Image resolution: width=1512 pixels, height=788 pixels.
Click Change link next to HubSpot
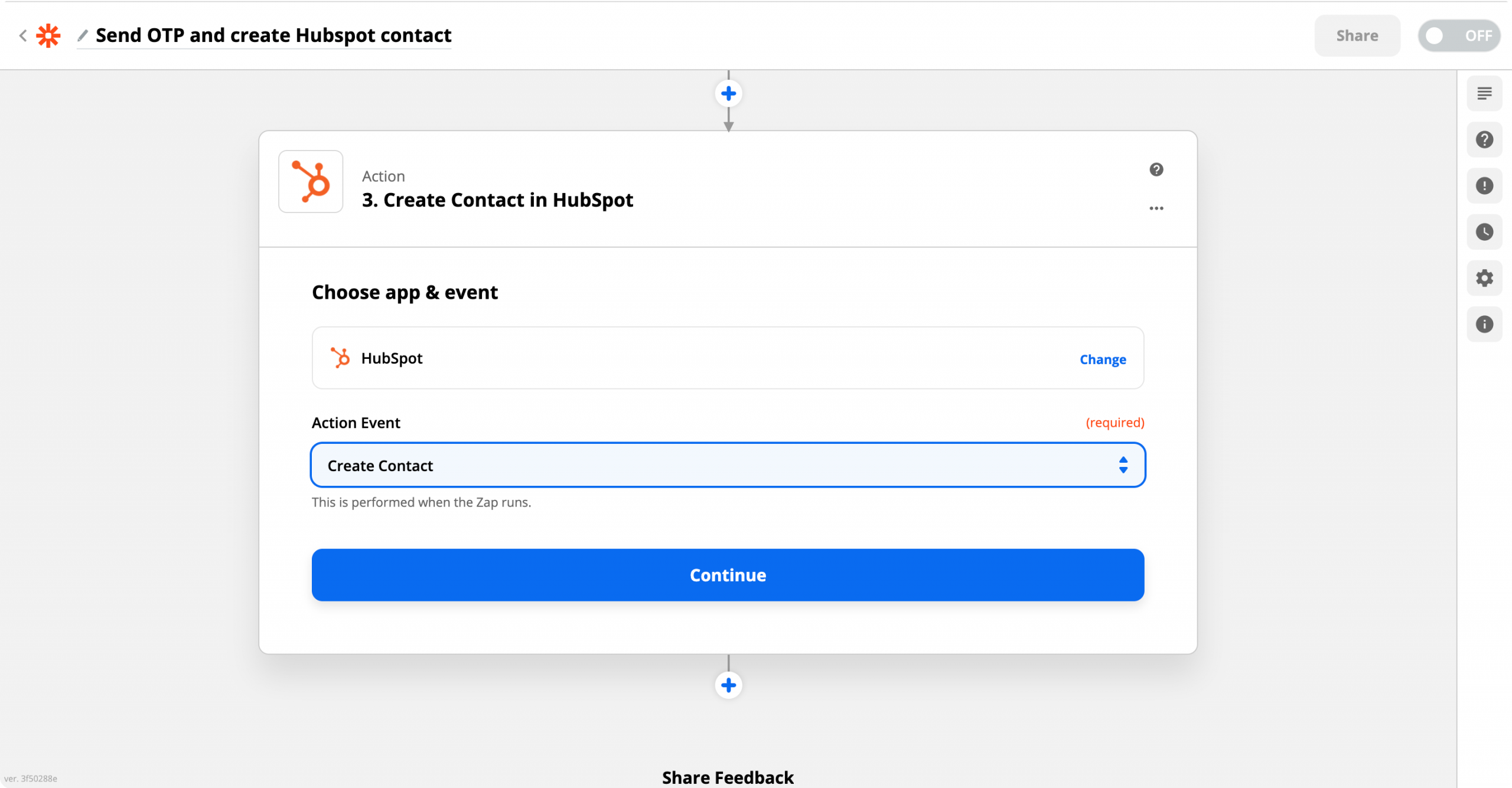(x=1103, y=359)
